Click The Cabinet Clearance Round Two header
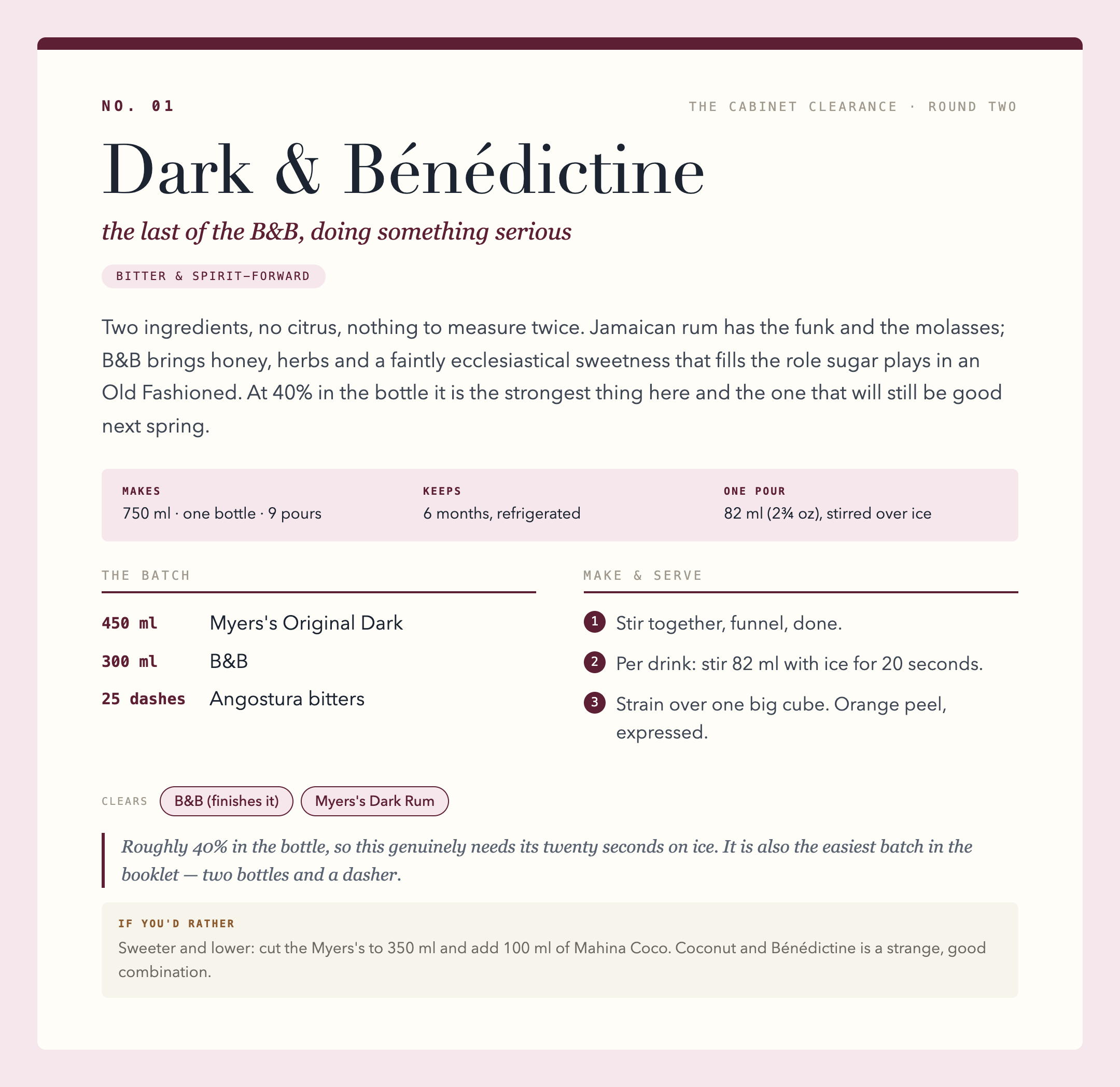This screenshot has width=1120, height=1087. 852,106
